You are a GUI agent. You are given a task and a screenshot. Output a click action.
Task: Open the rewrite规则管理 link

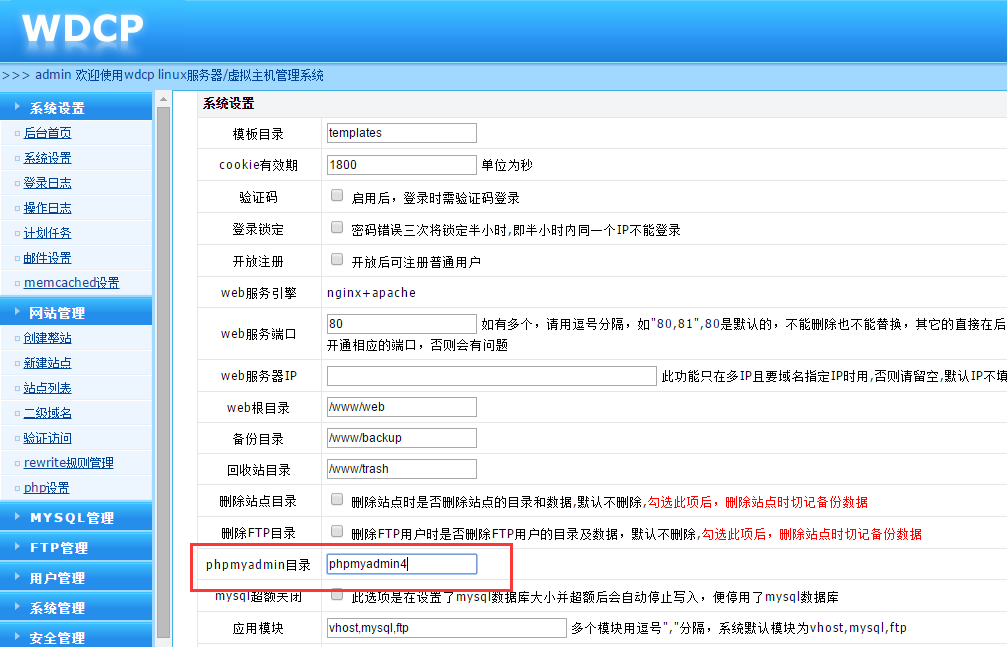tap(68, 463)
